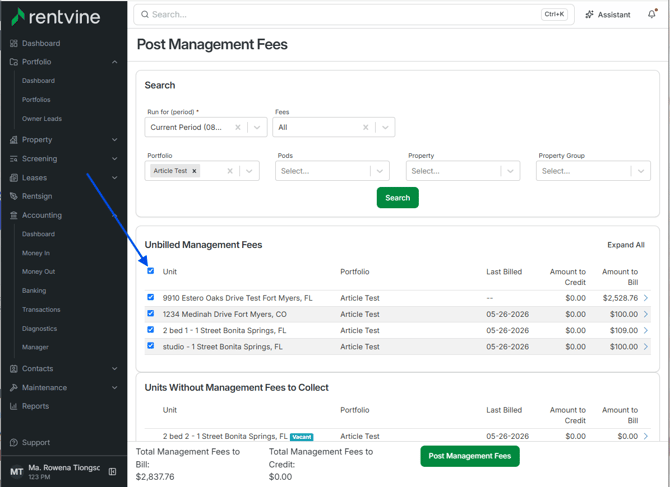Screen dimensions: 670x487
Task: Clear all Portfolio filter values
Action: click(230, 171)
